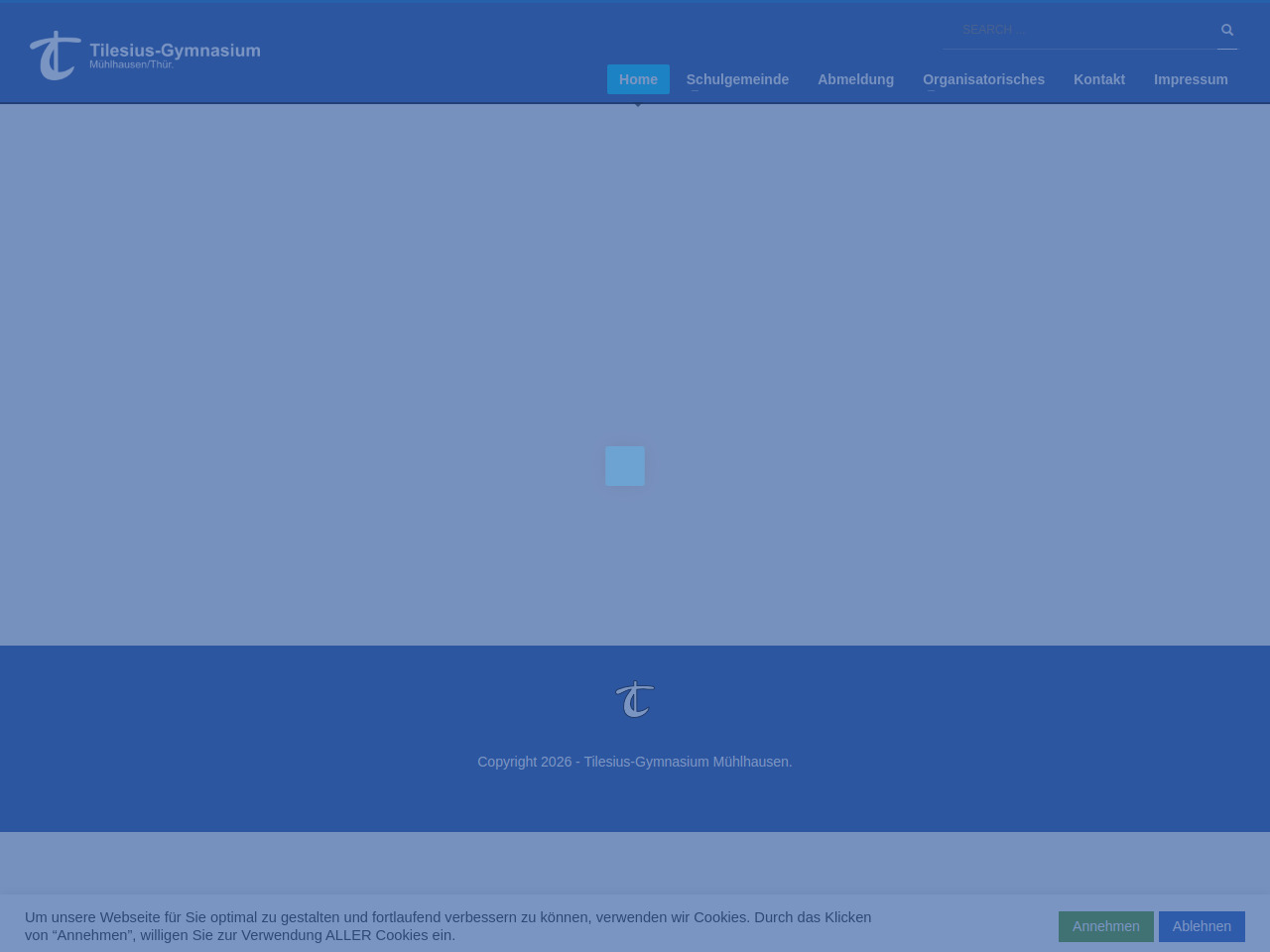The height and width of the screenshot is (952, 1270).
Task: Click the footer T logo emblem
Action: click(x=635, y=699)
